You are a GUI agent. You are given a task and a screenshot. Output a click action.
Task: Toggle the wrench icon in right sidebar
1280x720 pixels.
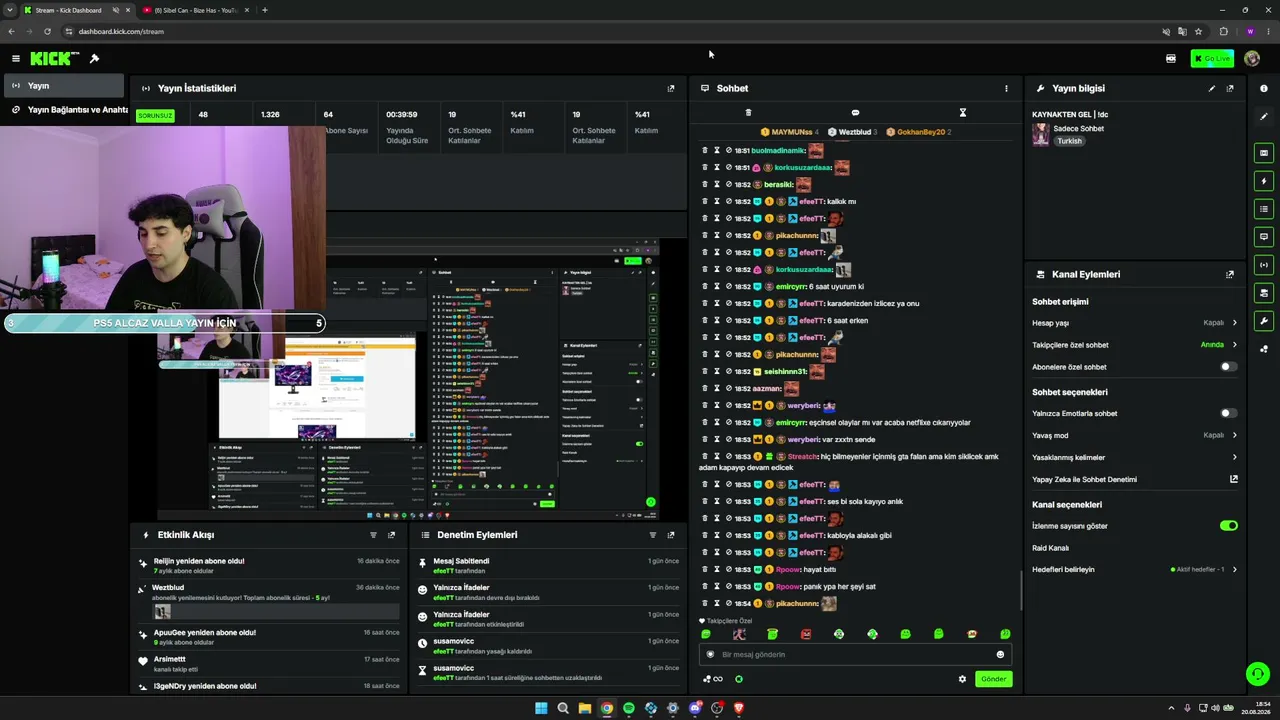[x=1264, y=321]
